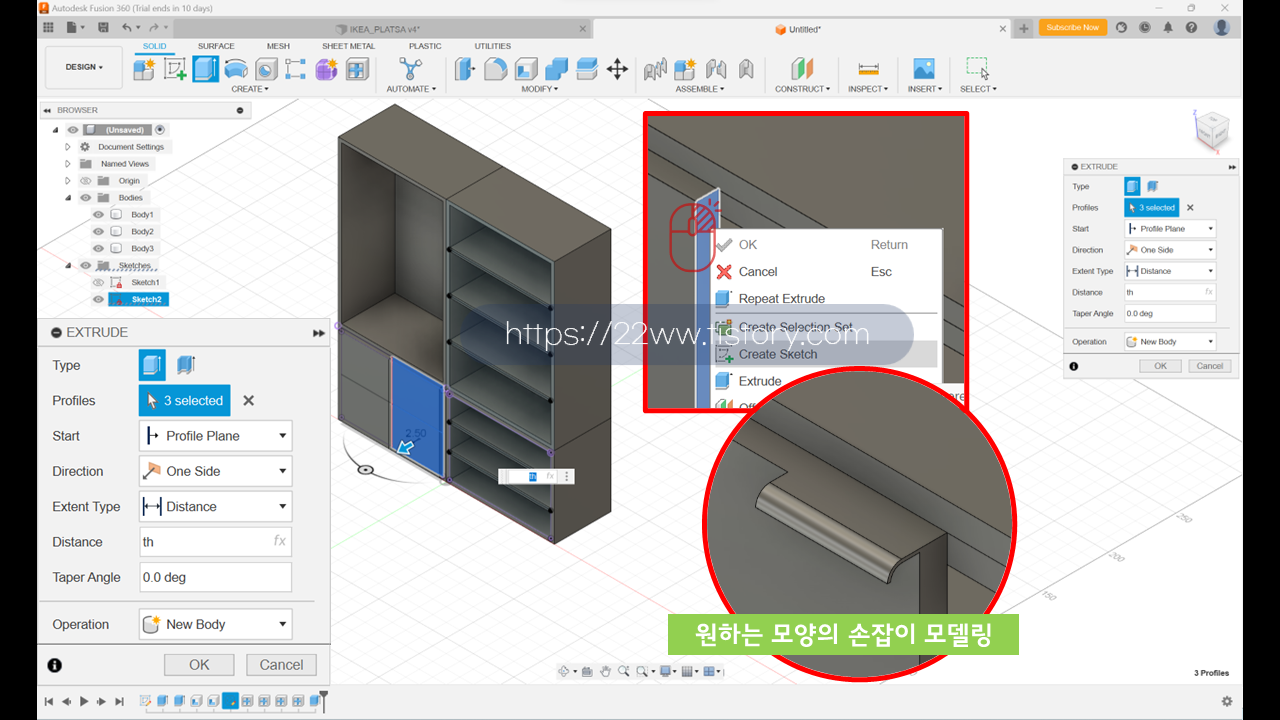Screen dimensions: 1280x720
Task: Select the Revolve tool
Action: [x=236, y=69]
